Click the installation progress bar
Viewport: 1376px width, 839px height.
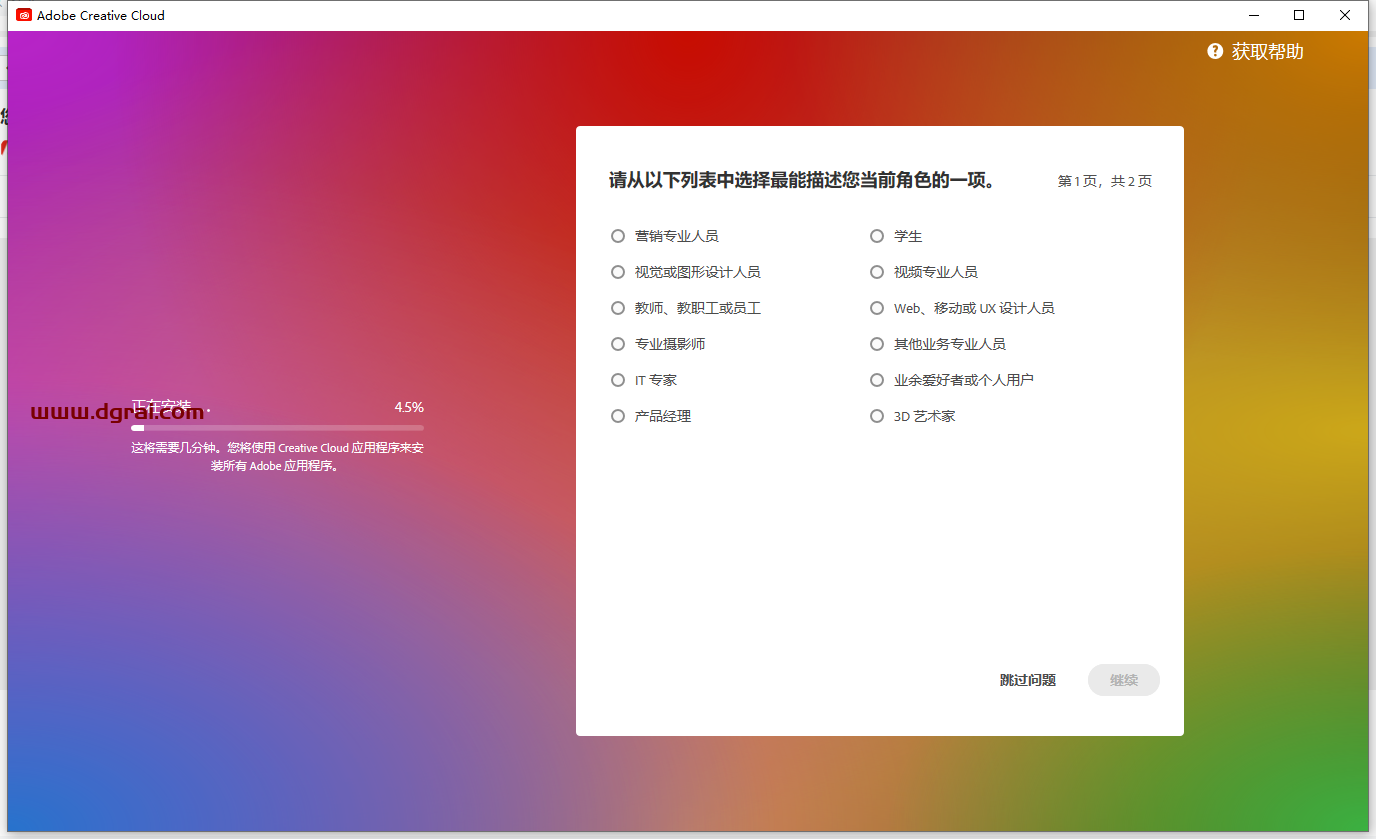(x=277, y=428)
